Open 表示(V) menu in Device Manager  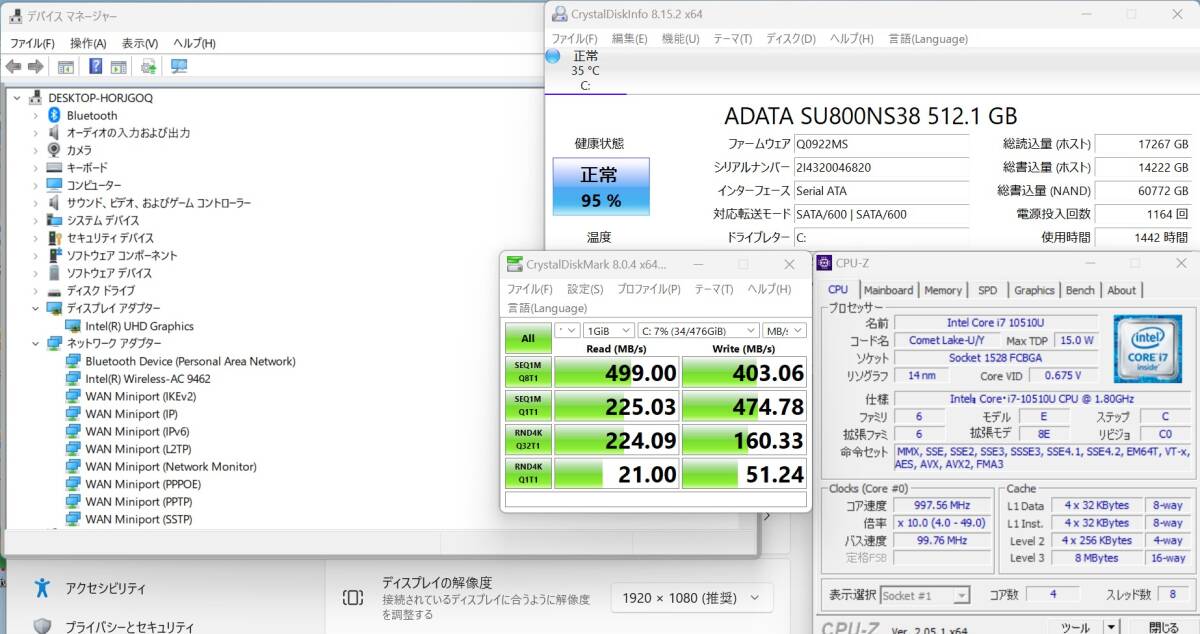(140, 43)
